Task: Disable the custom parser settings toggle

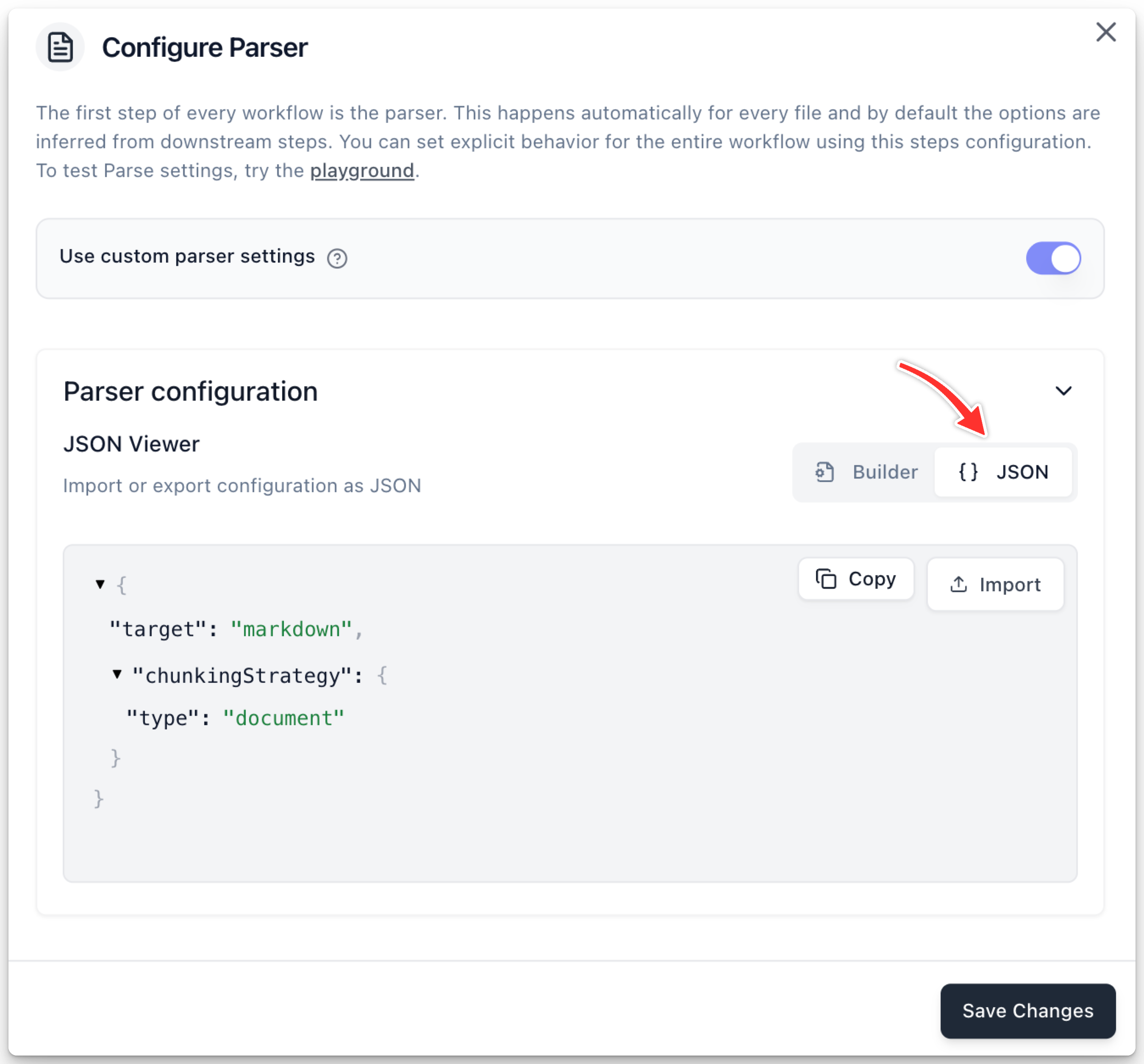Action: pyautogui.click(x=1052, y=258)
